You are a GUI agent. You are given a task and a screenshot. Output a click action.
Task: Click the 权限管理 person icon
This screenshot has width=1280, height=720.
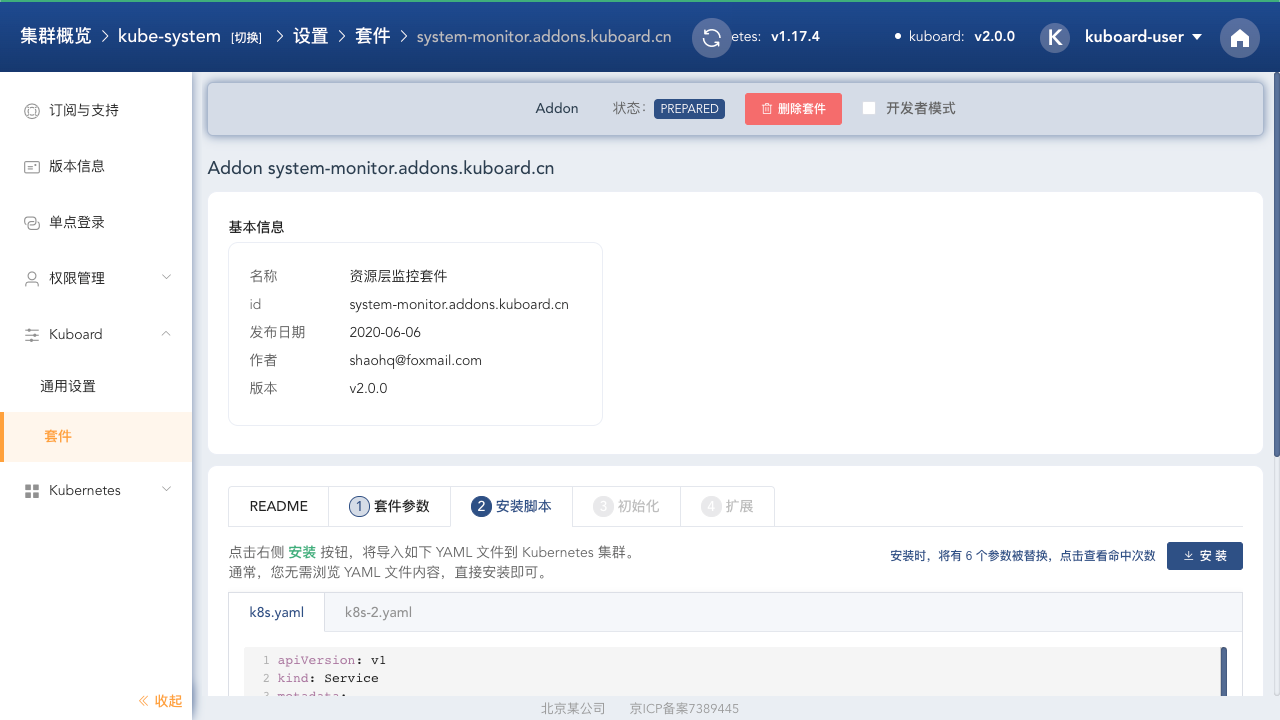coord(31,279)
